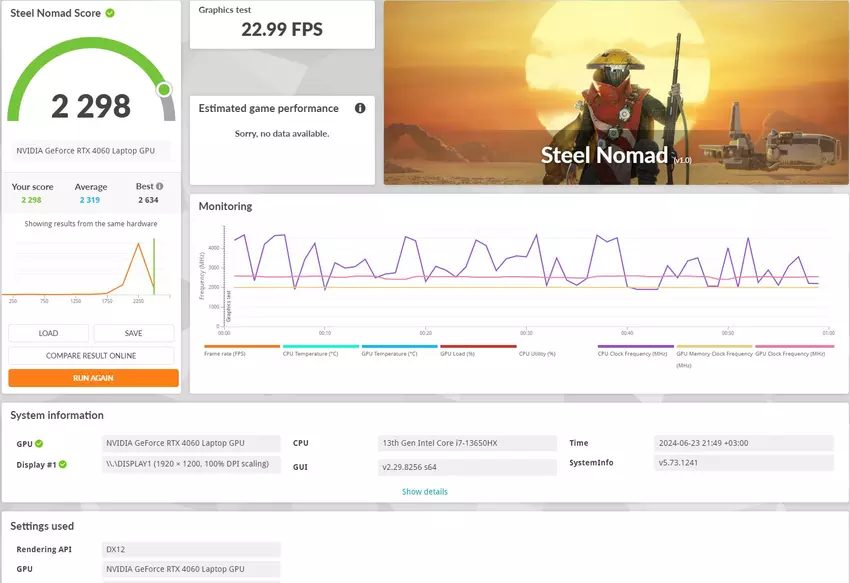The image size is (850, 583).
Task: Click the green check next to Display #1
Action: coord(62,464)
